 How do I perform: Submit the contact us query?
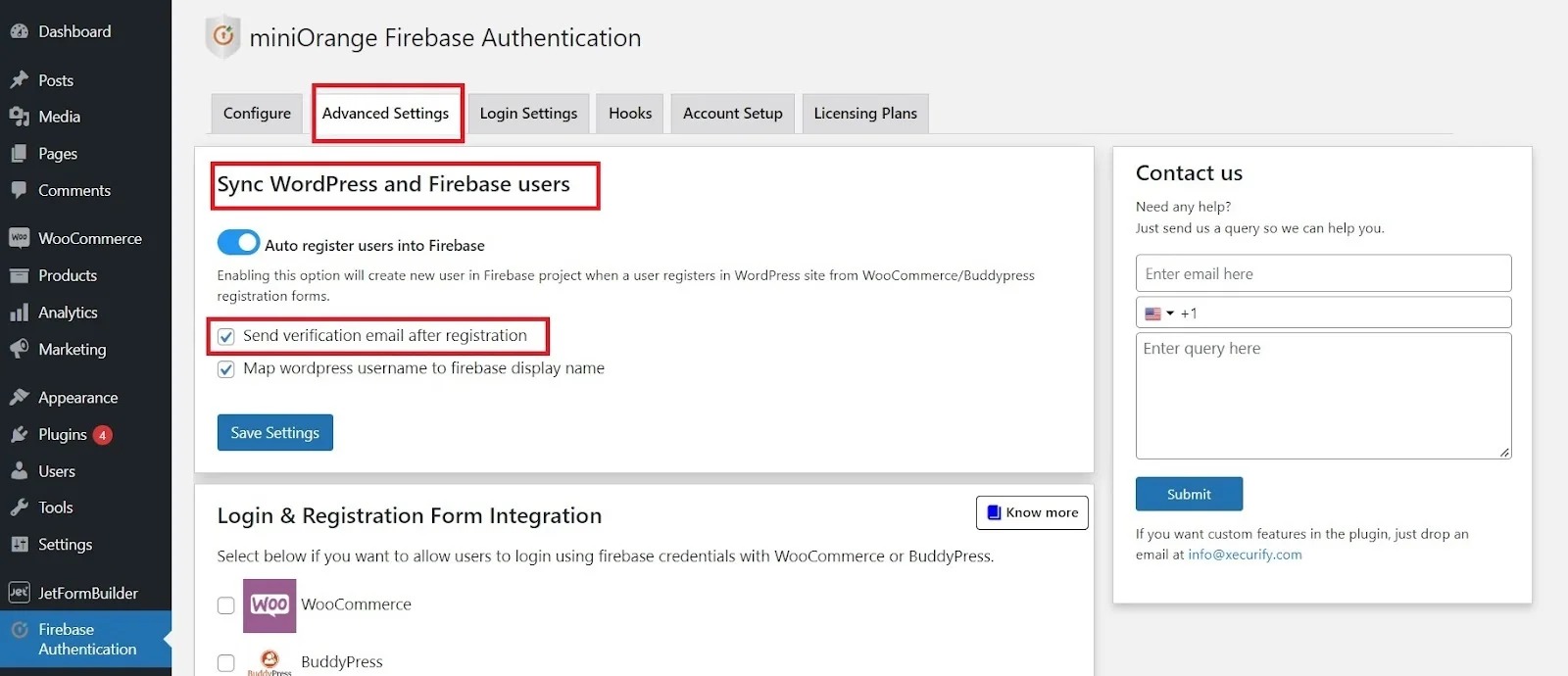pyautogui.click(x=1189, y=494)
